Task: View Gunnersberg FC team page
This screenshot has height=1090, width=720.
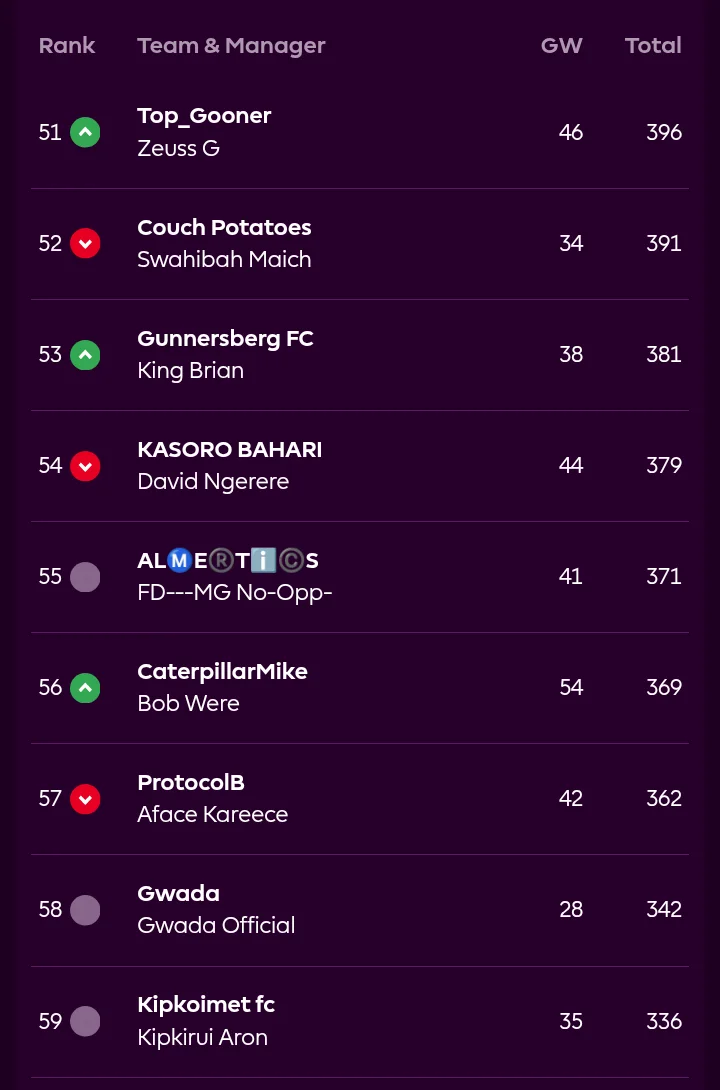Action: tap(225, 339)
